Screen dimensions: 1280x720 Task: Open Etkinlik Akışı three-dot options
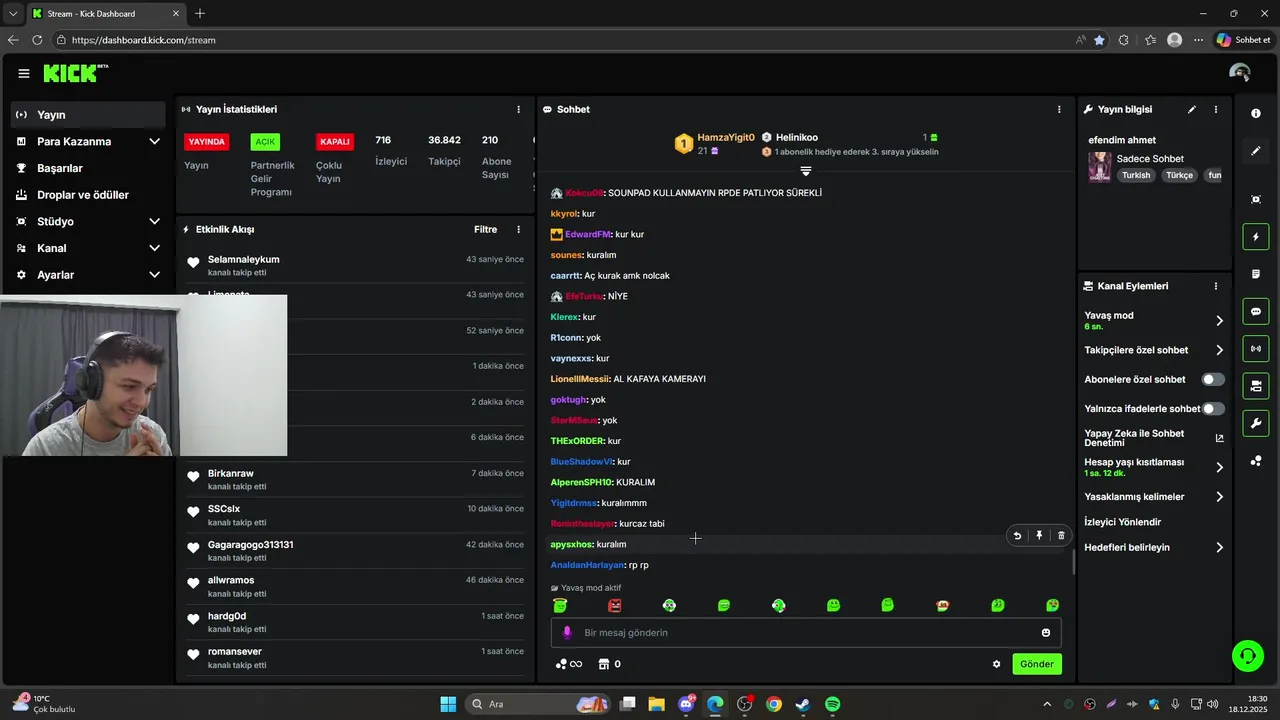pyautogui.click(x=518, y=229)
